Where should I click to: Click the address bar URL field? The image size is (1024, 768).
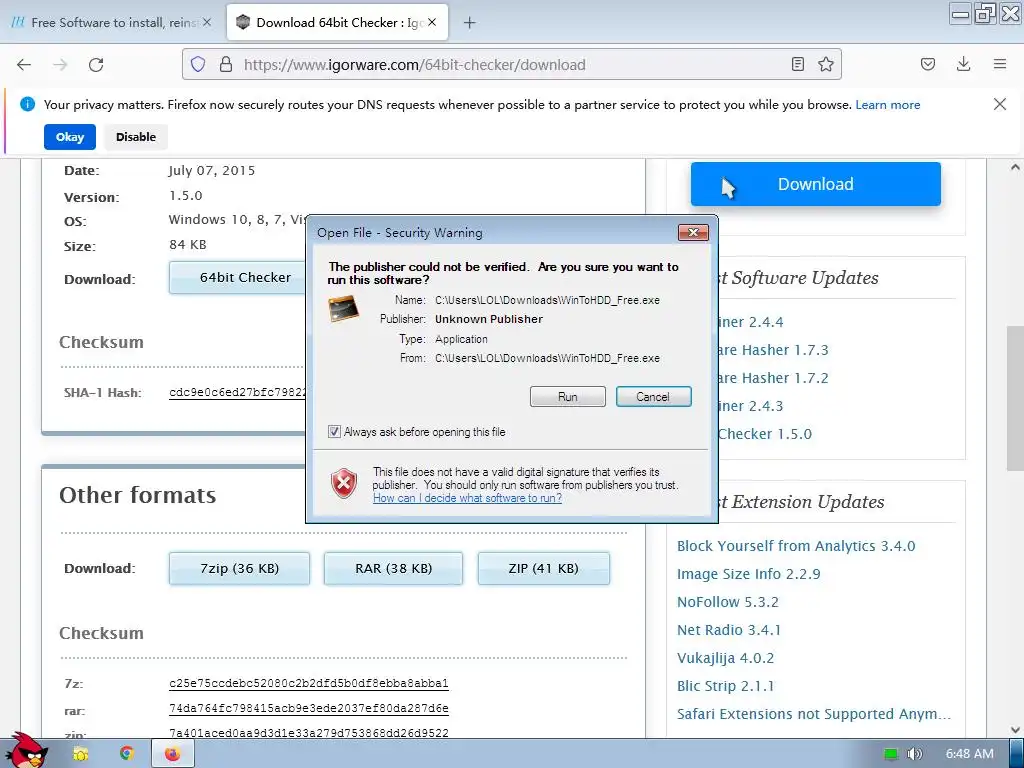[509, 65]
